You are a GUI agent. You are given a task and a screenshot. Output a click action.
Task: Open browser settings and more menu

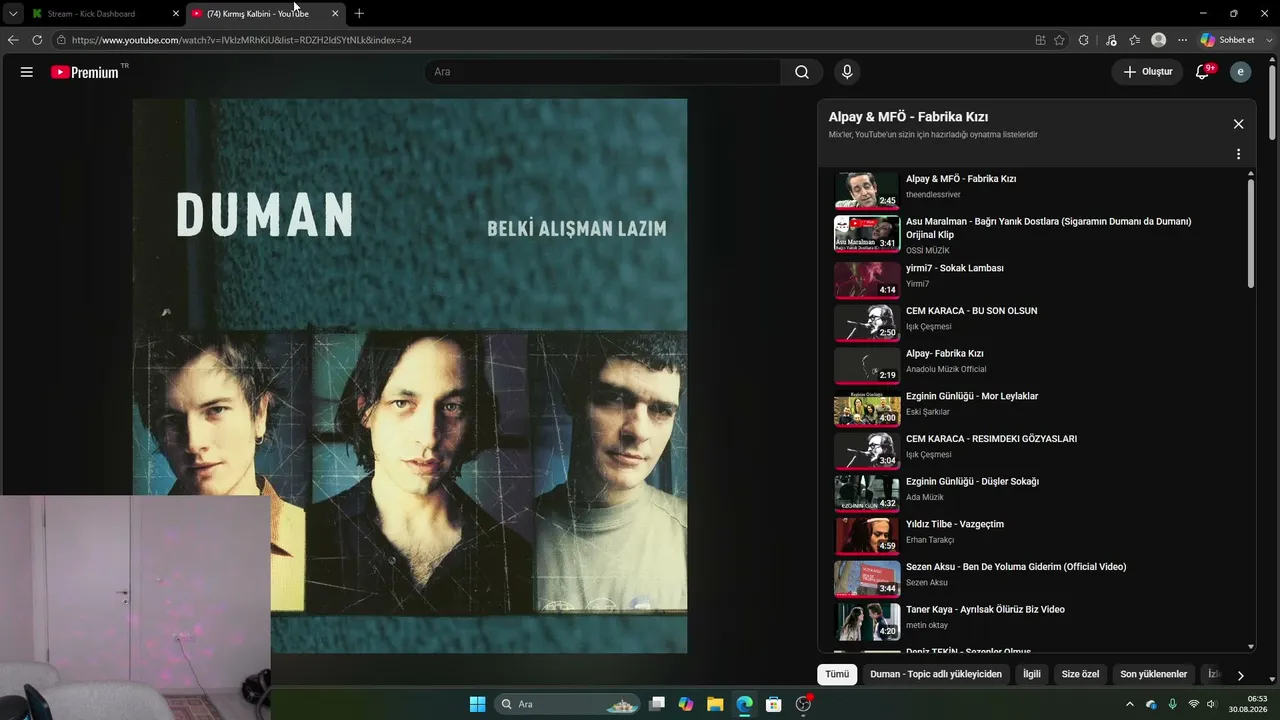1183,40
